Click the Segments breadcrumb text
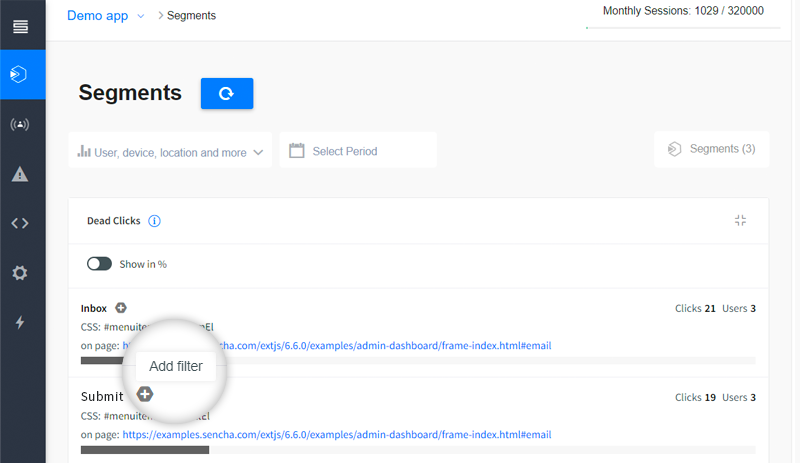 pyautogui.click(x=191, y=16)
